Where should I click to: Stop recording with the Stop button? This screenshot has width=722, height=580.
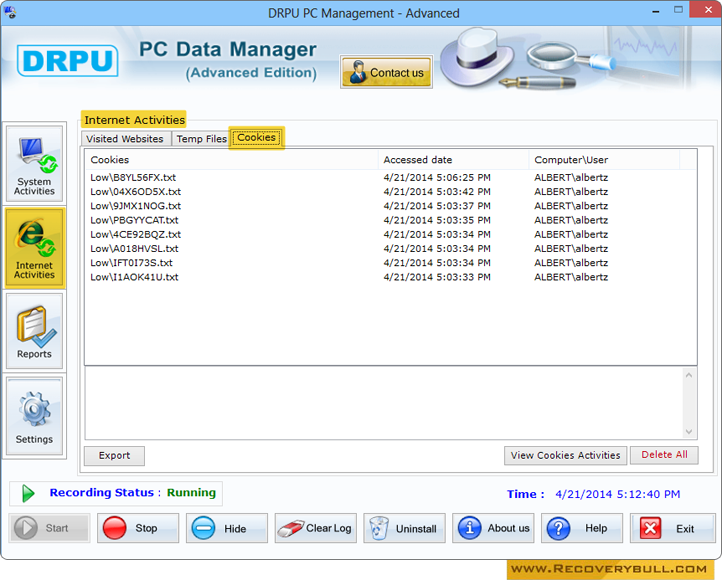(138, 528)
